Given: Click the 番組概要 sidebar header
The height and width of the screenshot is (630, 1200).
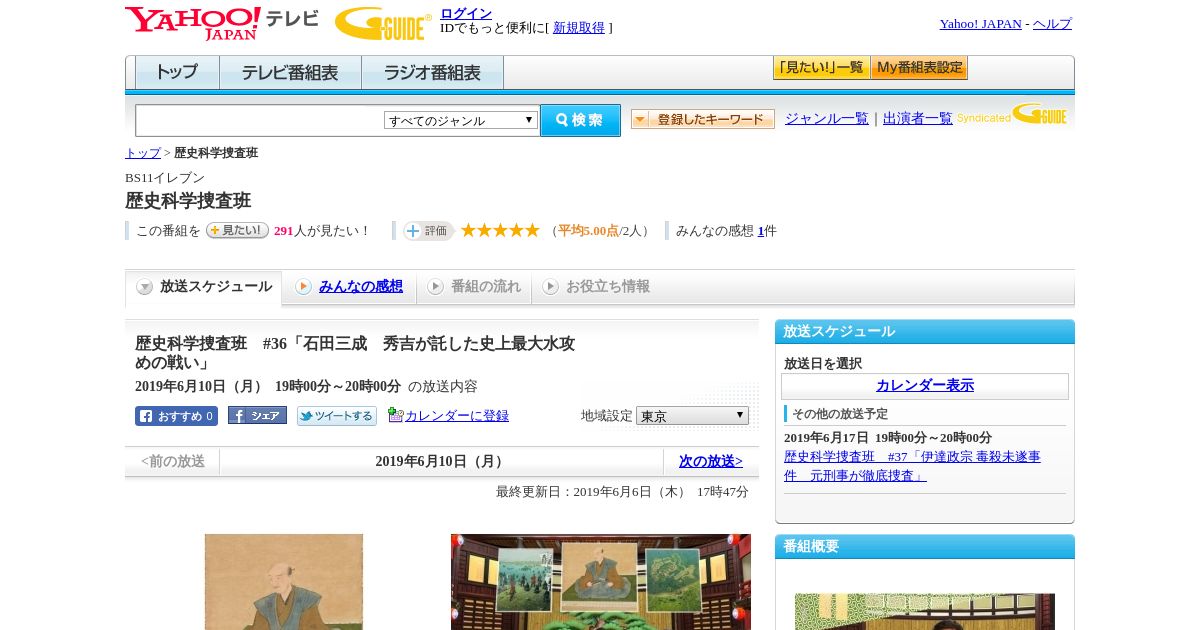Looking at the screenshot, I should click(x=925, y=547).
